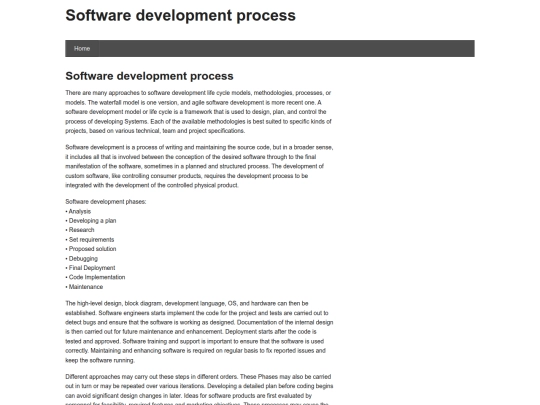
Task: Click the paragraph starting 'The high-level design'
Action: tap(199, 332)
